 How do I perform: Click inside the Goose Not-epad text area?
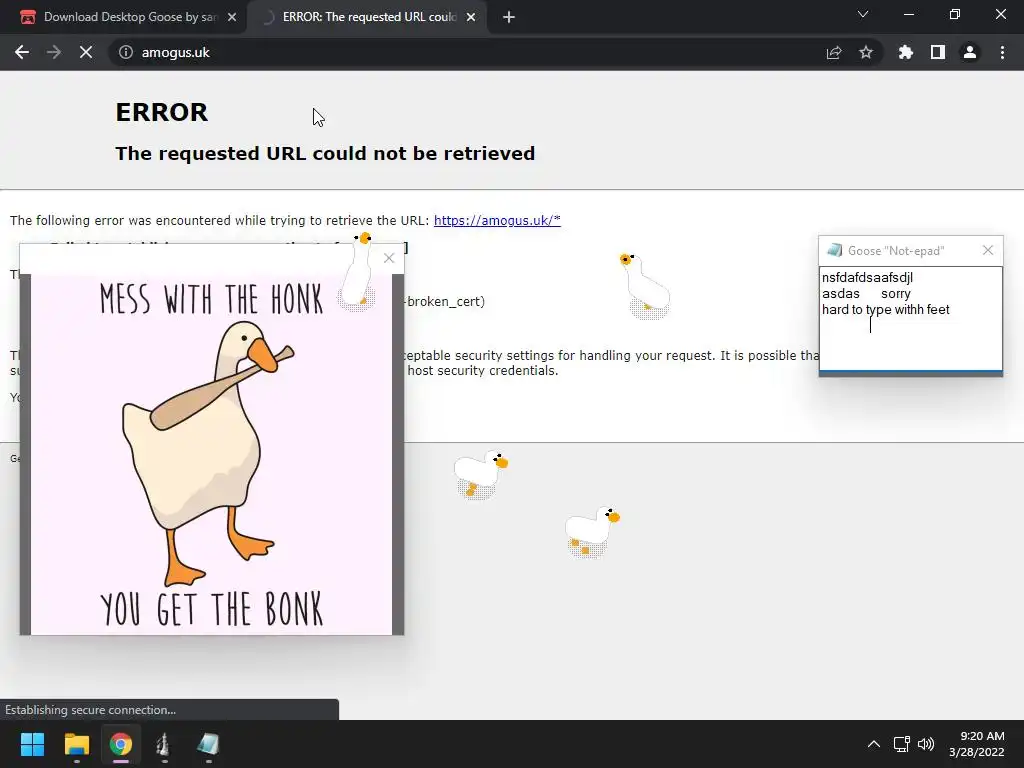(x=910, y=318)
